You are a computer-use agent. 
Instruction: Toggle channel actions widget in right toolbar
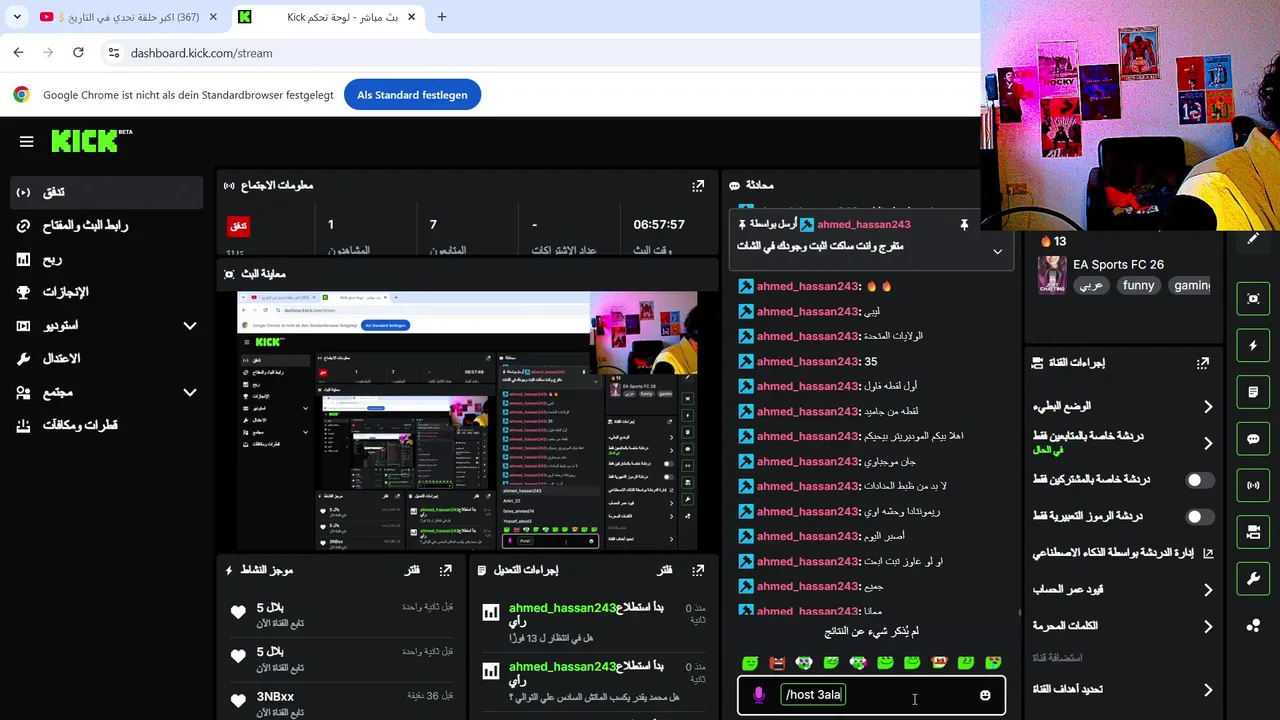[x=1253, y=532]
